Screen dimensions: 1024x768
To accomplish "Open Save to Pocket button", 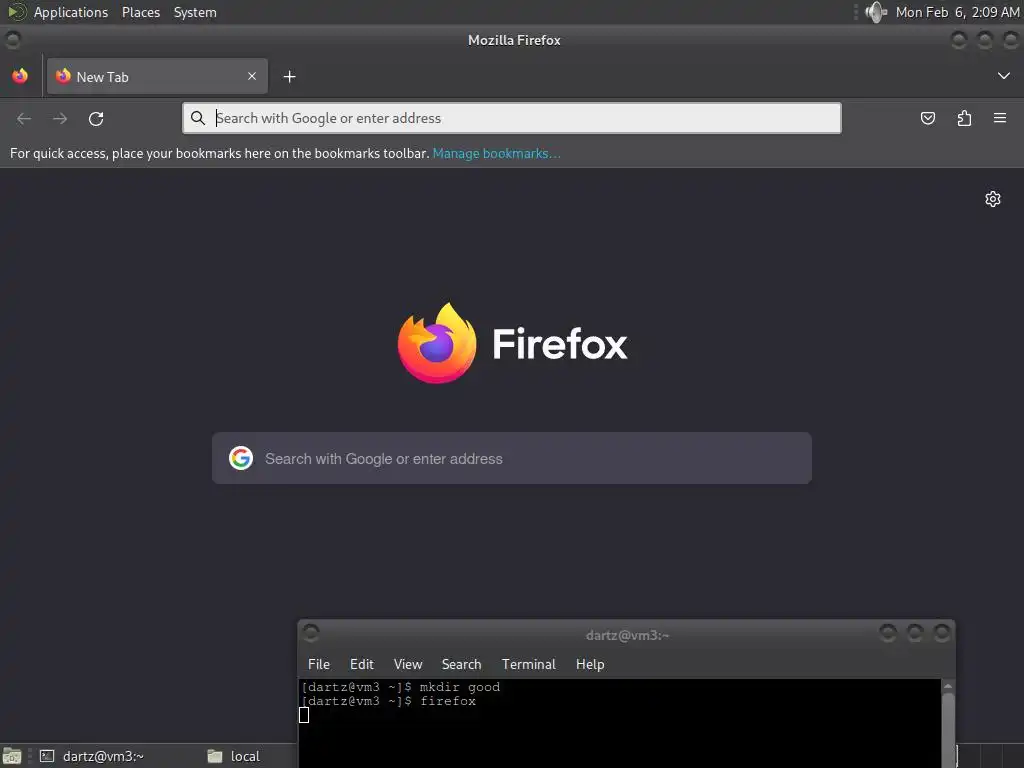I will pos(927,118).
